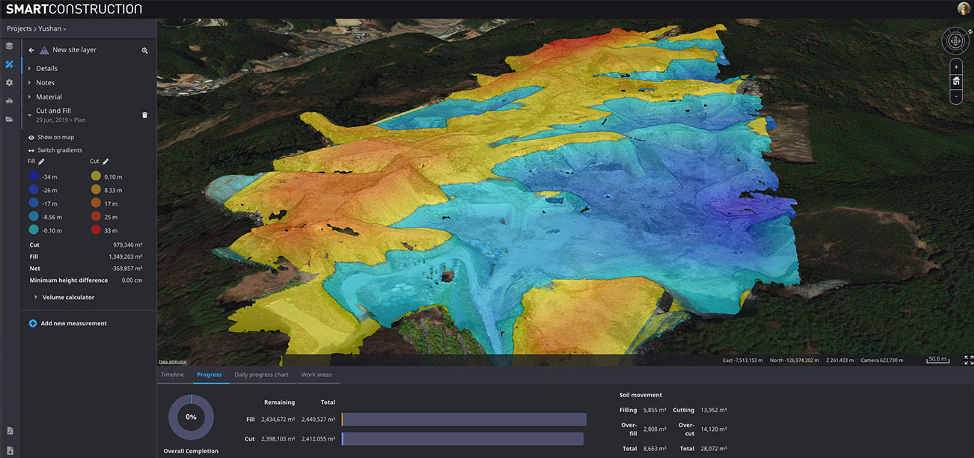Screen dimensions: 974x458
Task: Edit the Cut gradient with the pencil icon
Action: coord(105,161)
